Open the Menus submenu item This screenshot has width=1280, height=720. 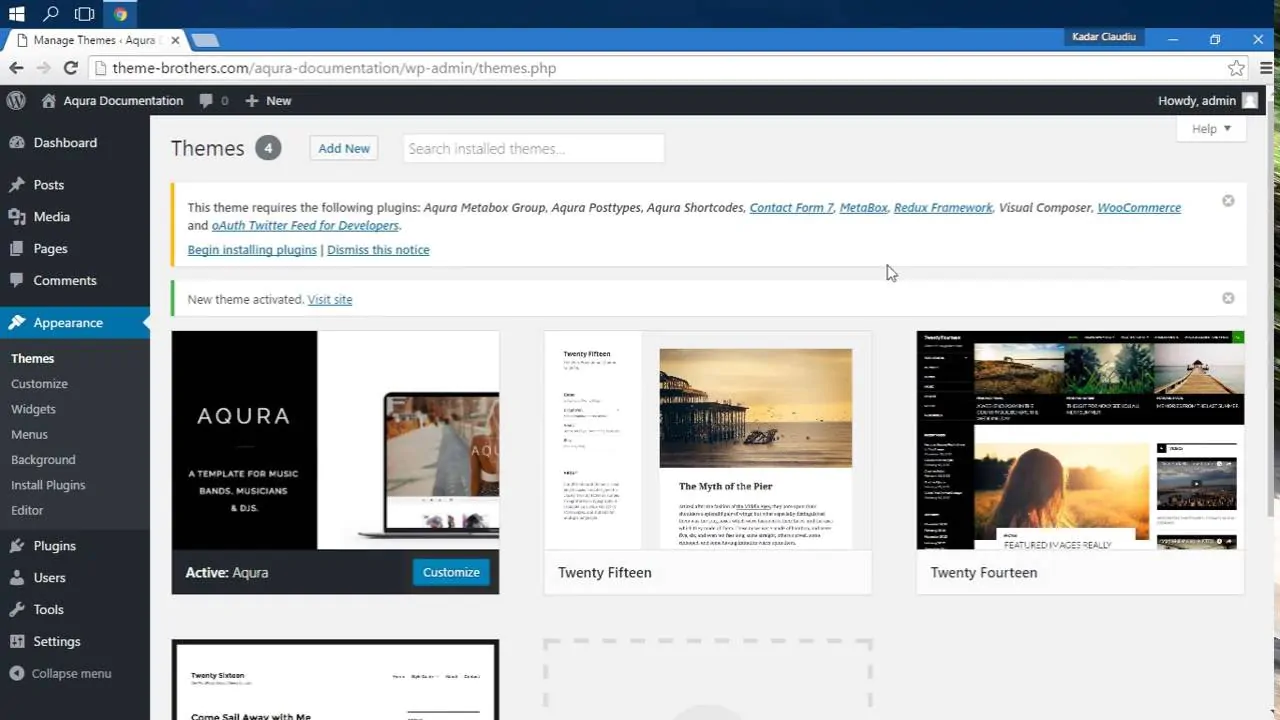point(29,434)
